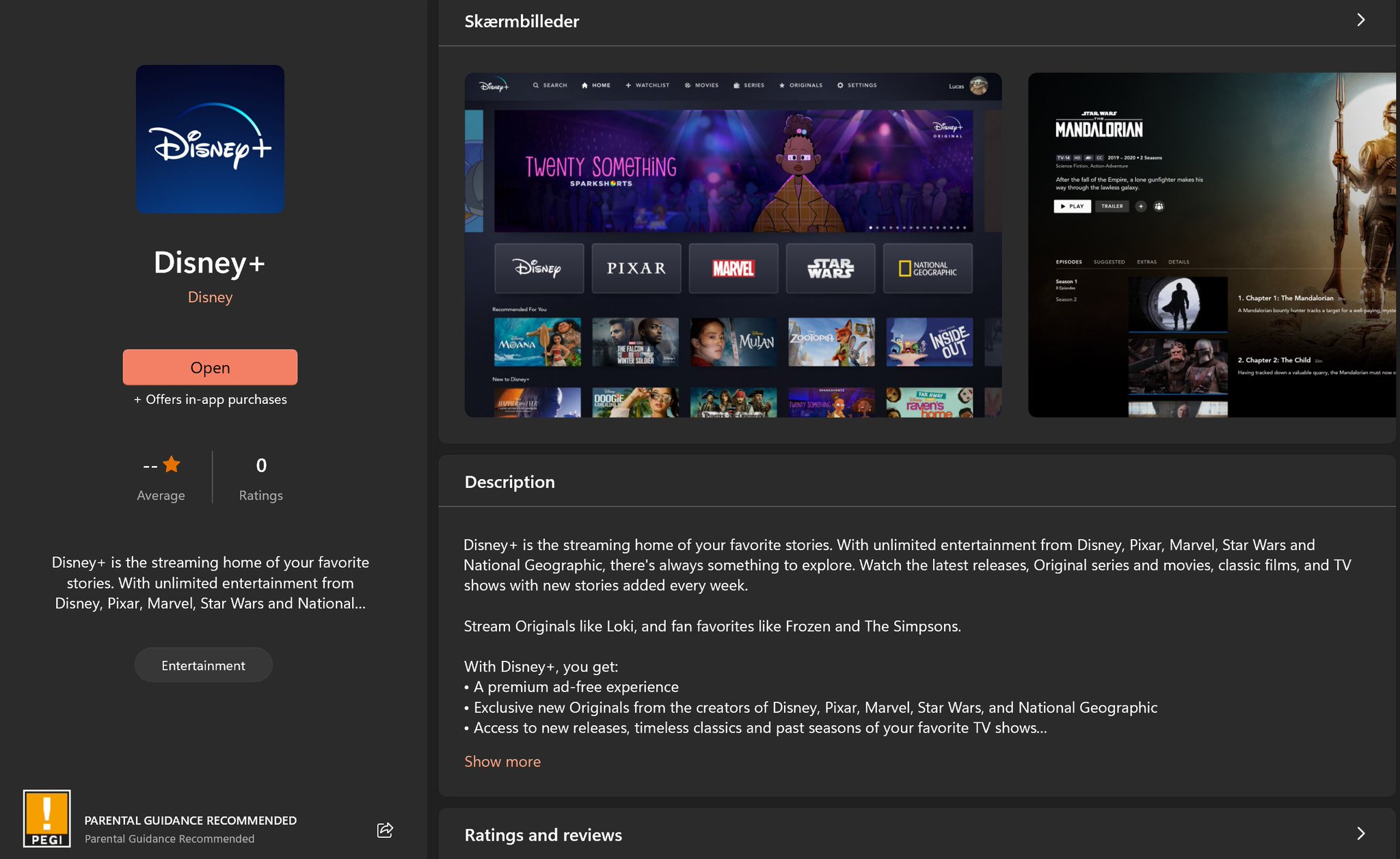Open the Disney+ app
1400x859 pixels.
[x=209, y=367]
